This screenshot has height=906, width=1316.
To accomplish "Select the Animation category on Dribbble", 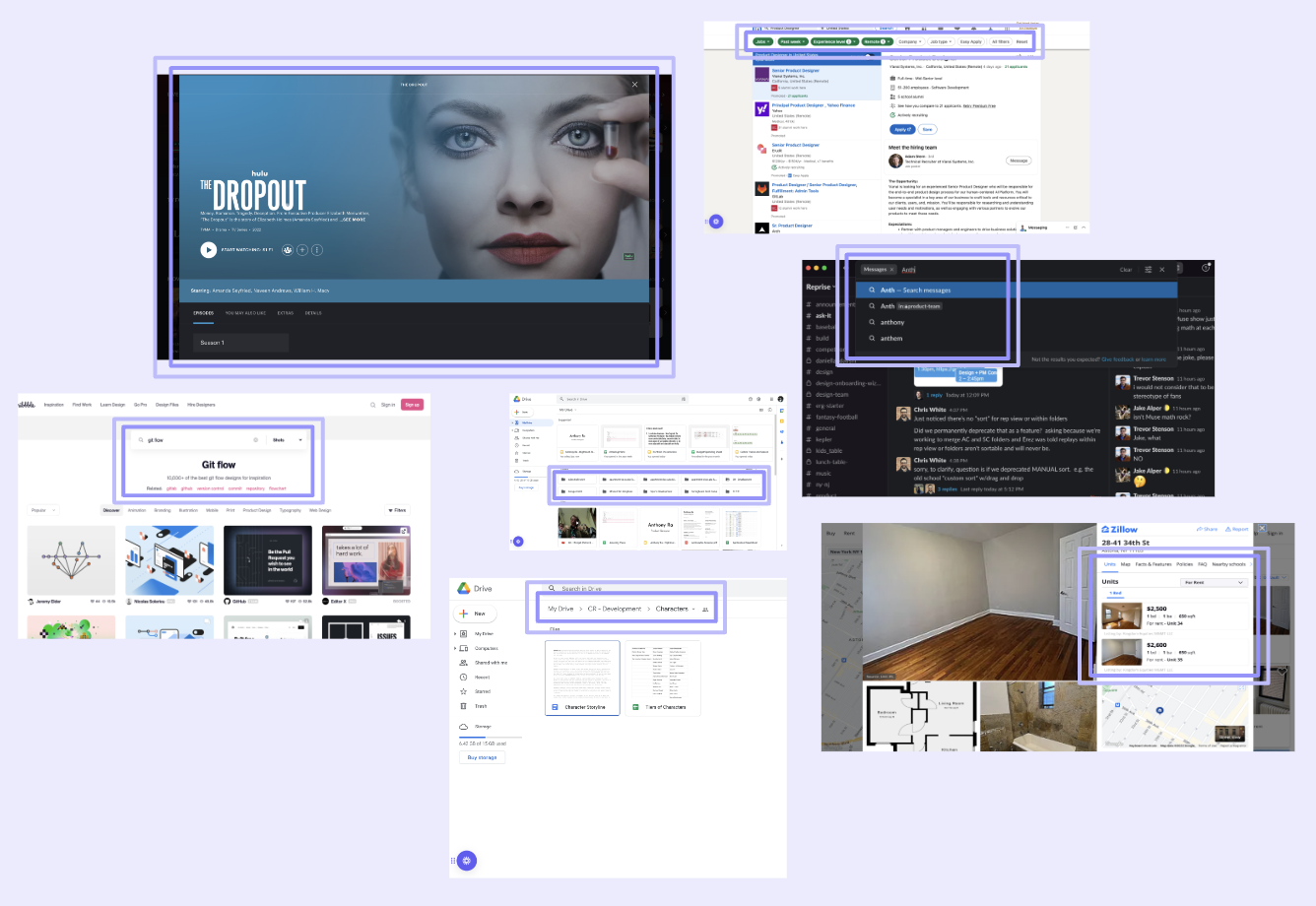I will coord(137,510).
